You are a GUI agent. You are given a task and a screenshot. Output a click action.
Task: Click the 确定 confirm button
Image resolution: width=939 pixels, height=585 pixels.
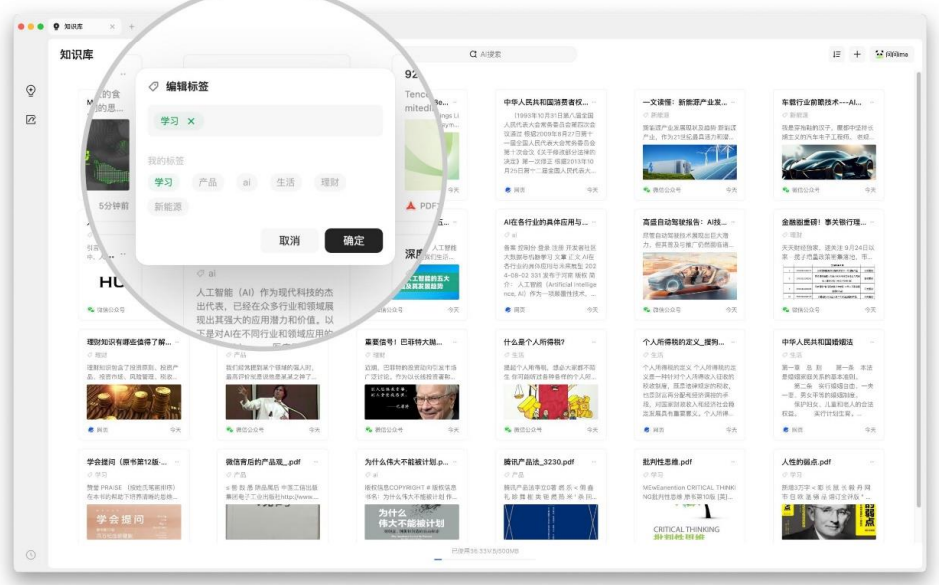(x=354, y=241)
